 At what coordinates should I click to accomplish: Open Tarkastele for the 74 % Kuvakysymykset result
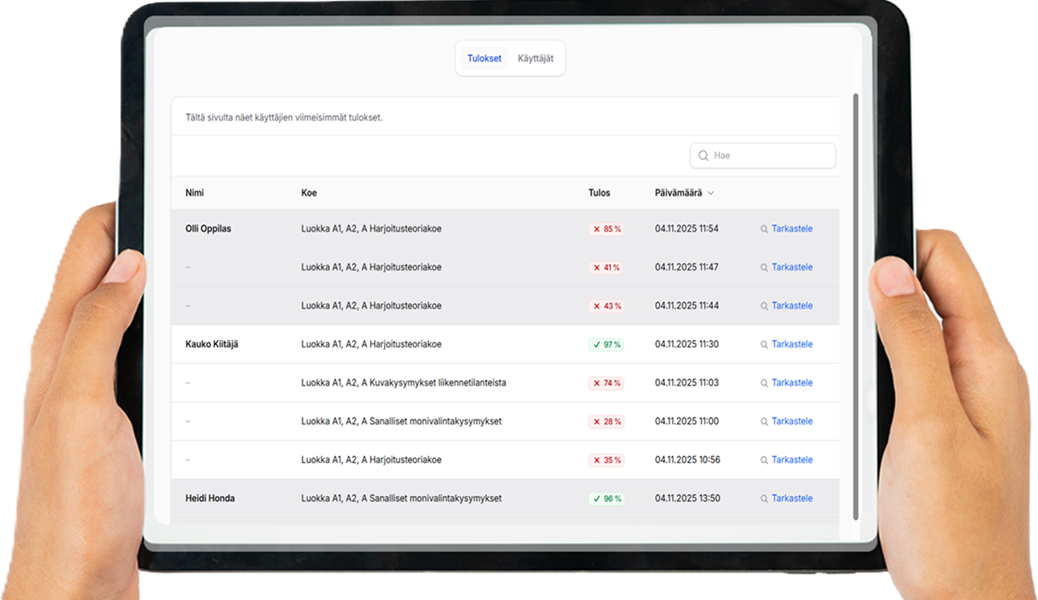[x=791, y=383]
